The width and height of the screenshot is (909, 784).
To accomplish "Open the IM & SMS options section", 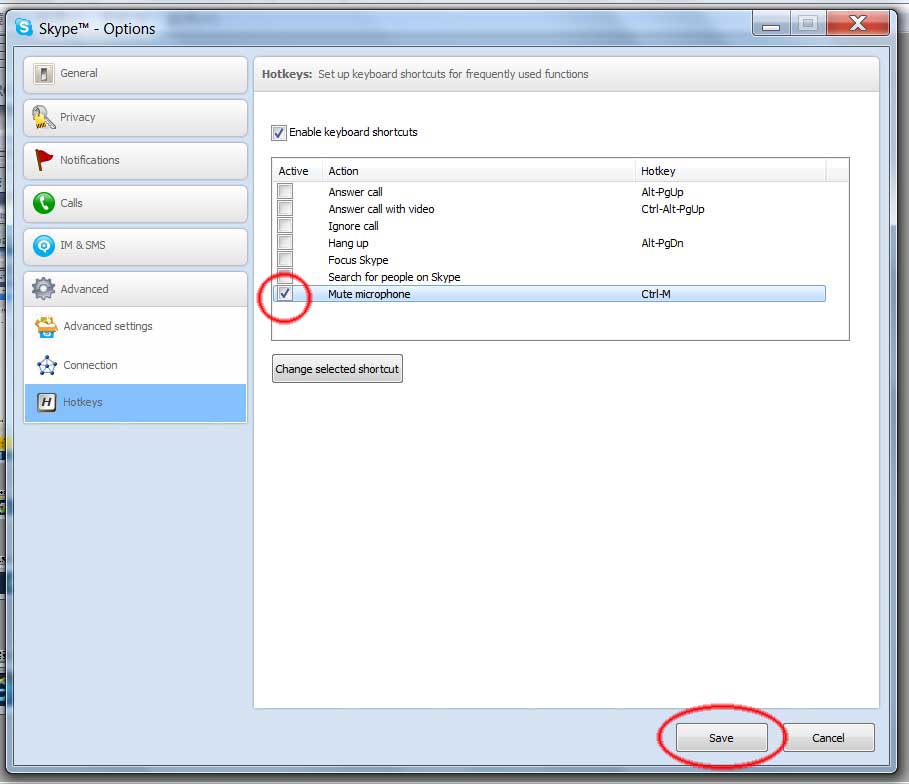I will click(x=135, y=246).
